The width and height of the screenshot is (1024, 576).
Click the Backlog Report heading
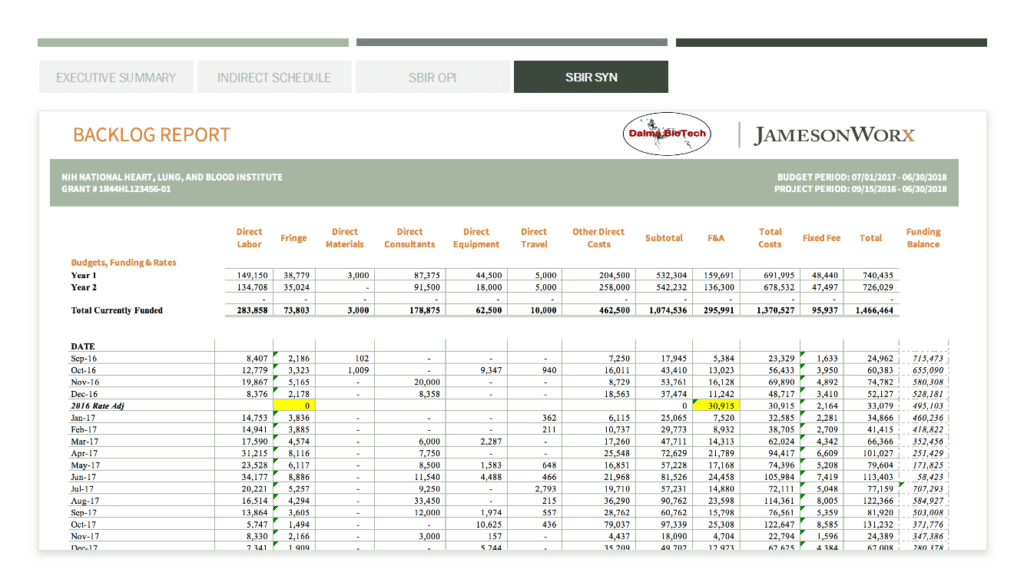tap(152, 135)
